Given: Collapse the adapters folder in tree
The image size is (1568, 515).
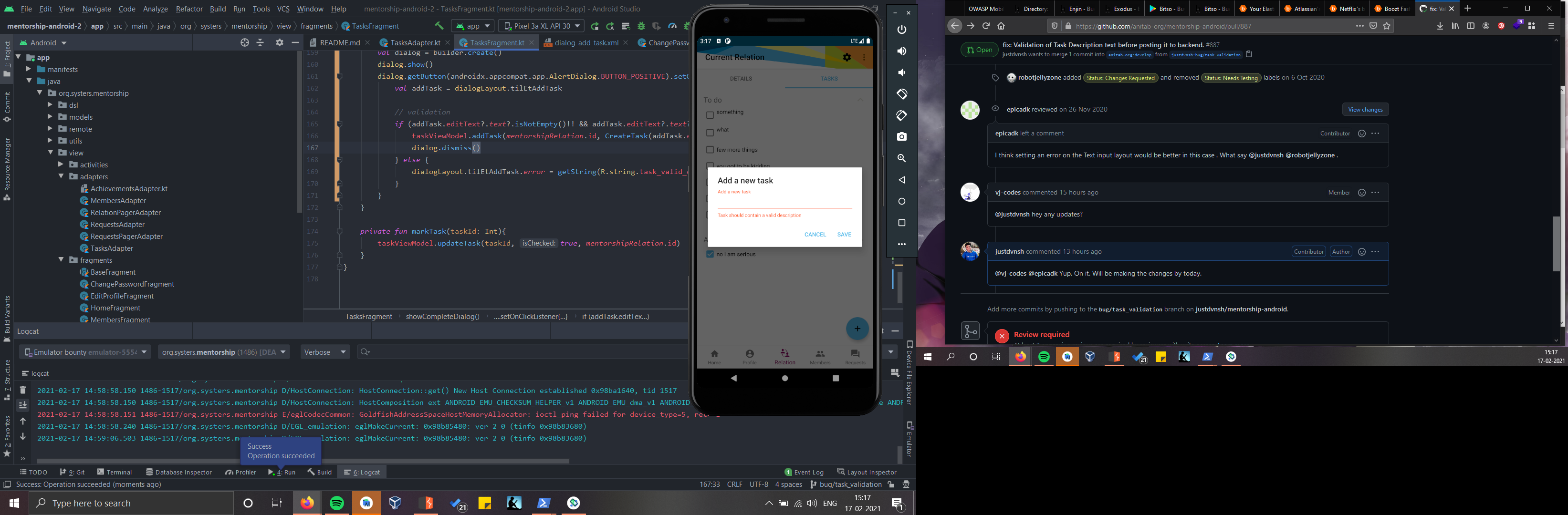Looking at the screenshot, I should [62, 176].
